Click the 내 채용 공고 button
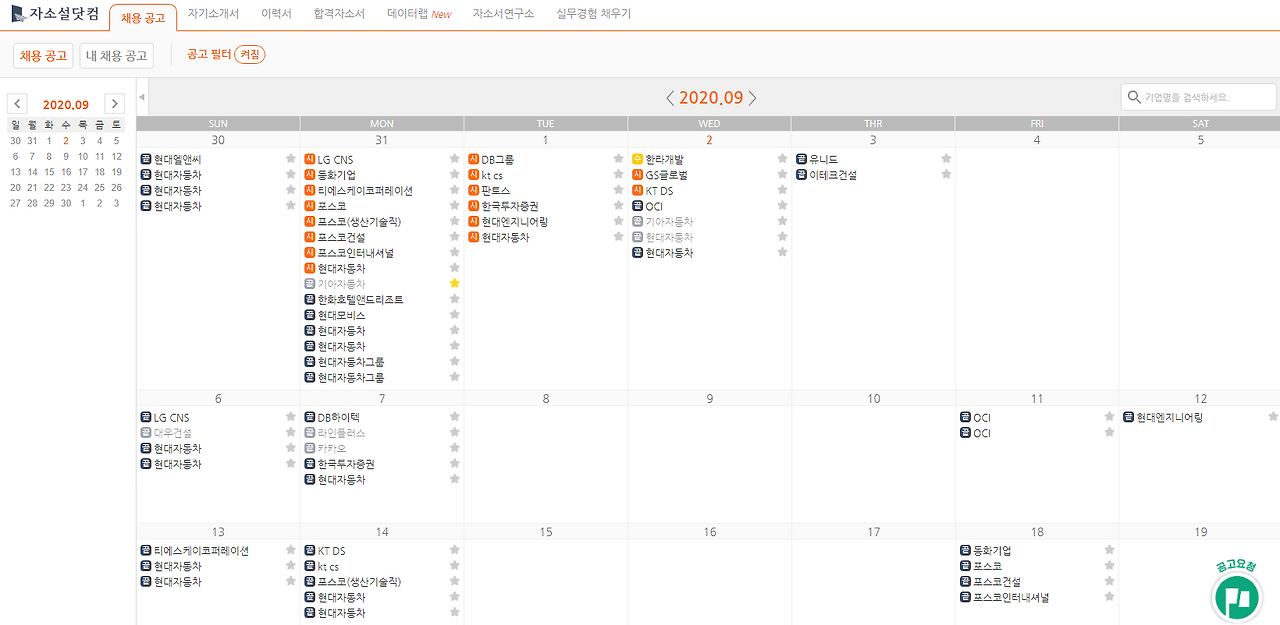 [x=117, y=56]
